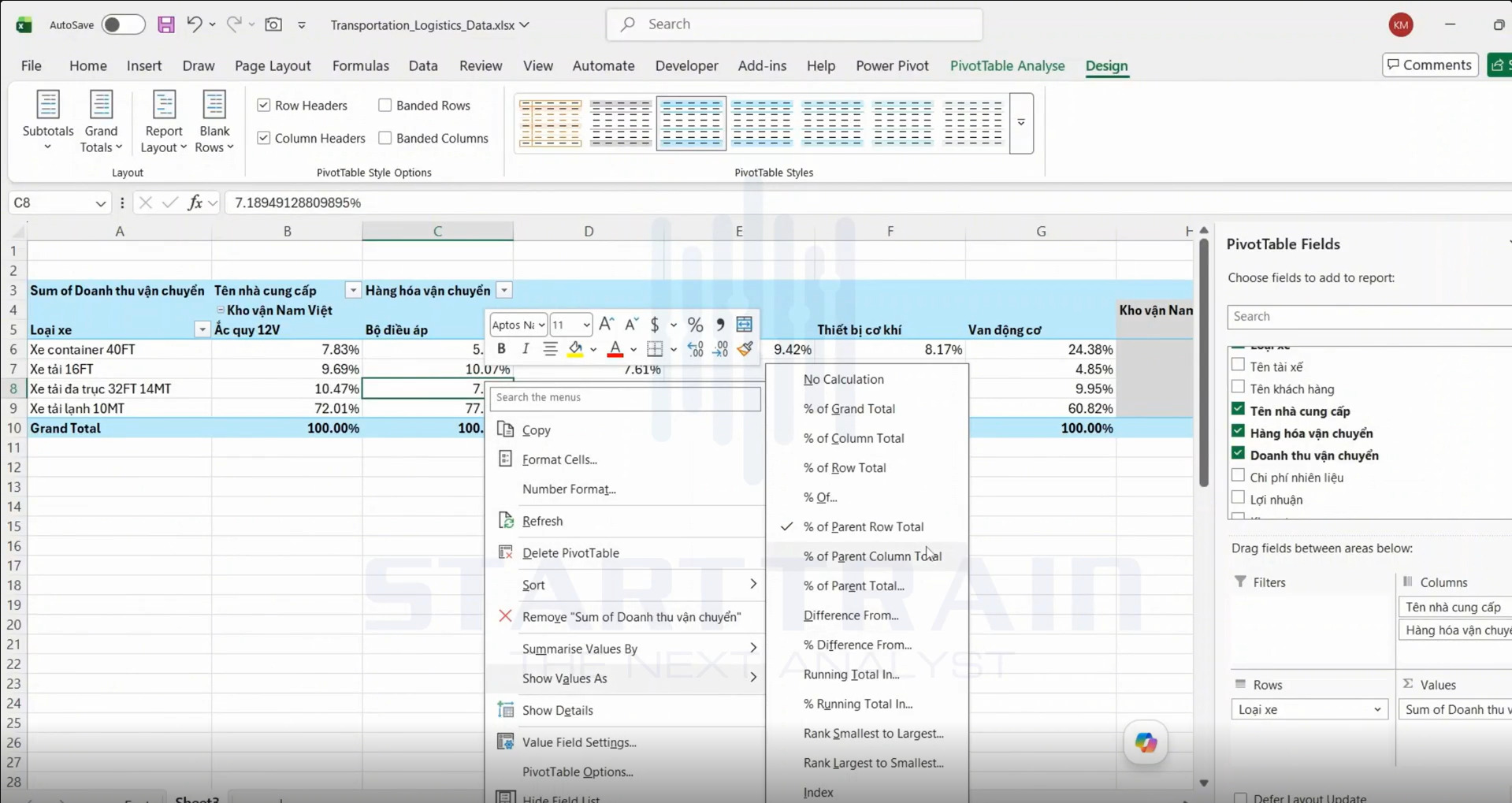This screenshot has height=803, width=1512.
Task: Click the Format Painter brush icon
Action: 745,349
